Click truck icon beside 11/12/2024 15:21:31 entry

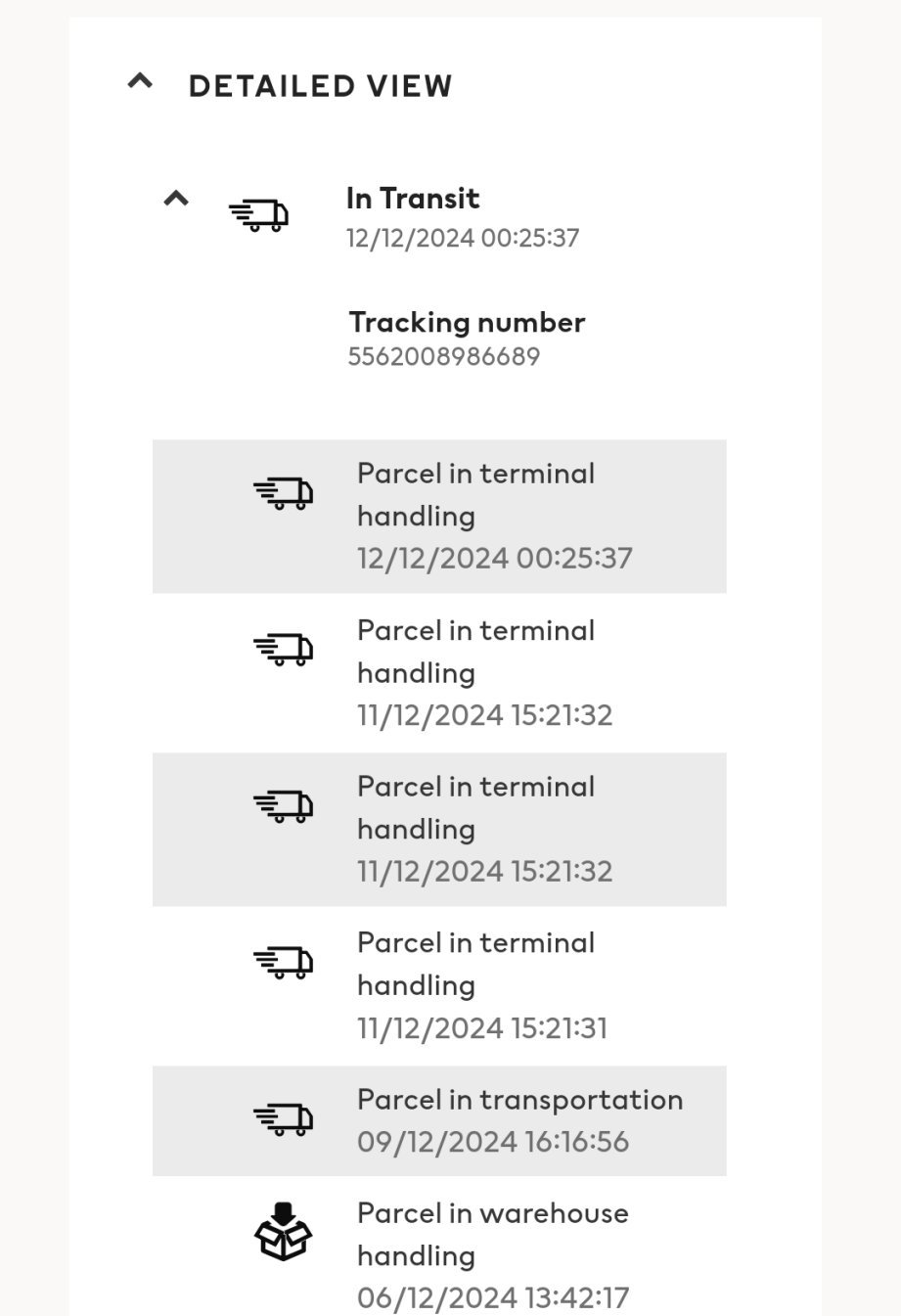coord(283,963)
